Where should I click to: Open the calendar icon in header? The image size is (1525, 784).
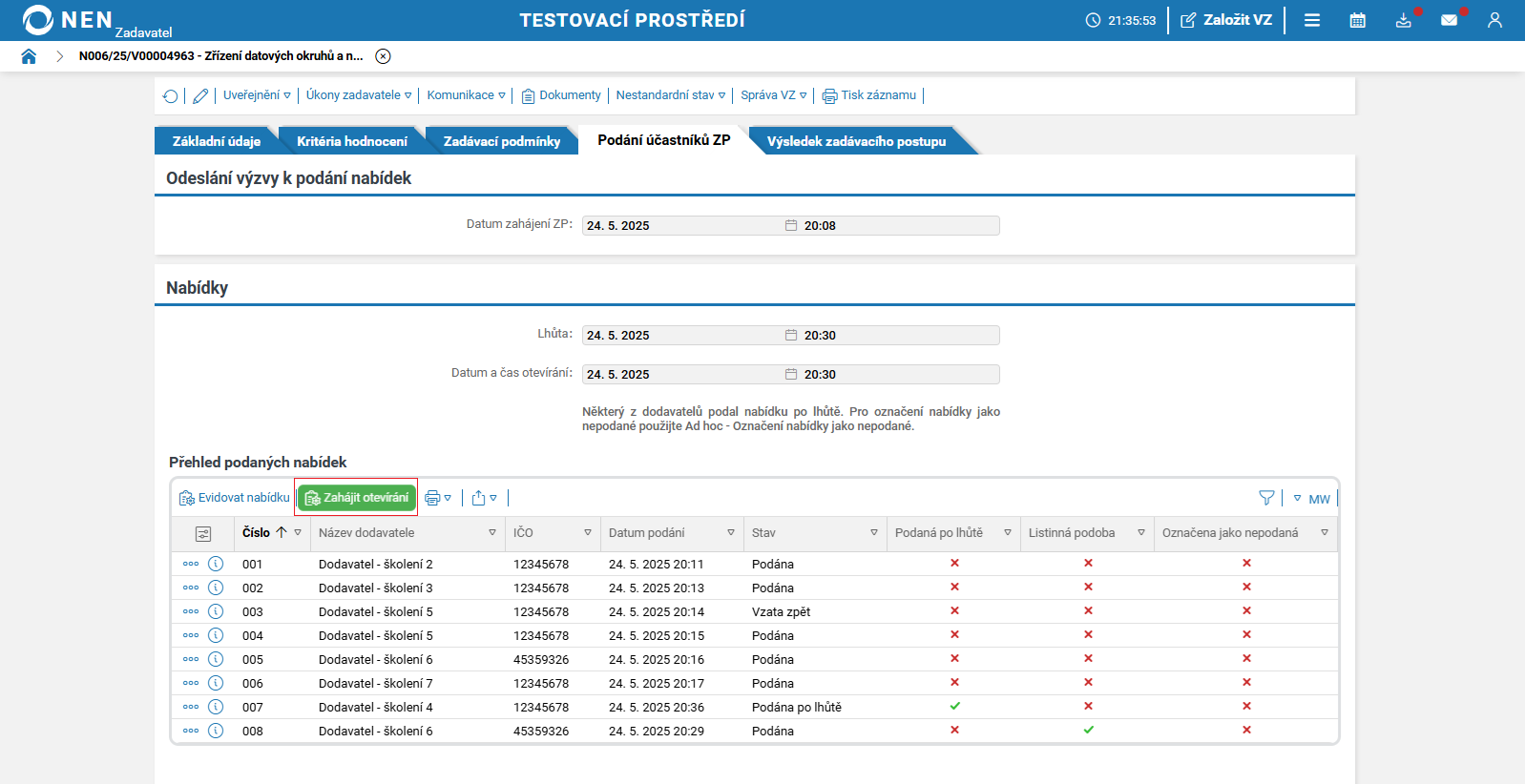pos(1357,20)
